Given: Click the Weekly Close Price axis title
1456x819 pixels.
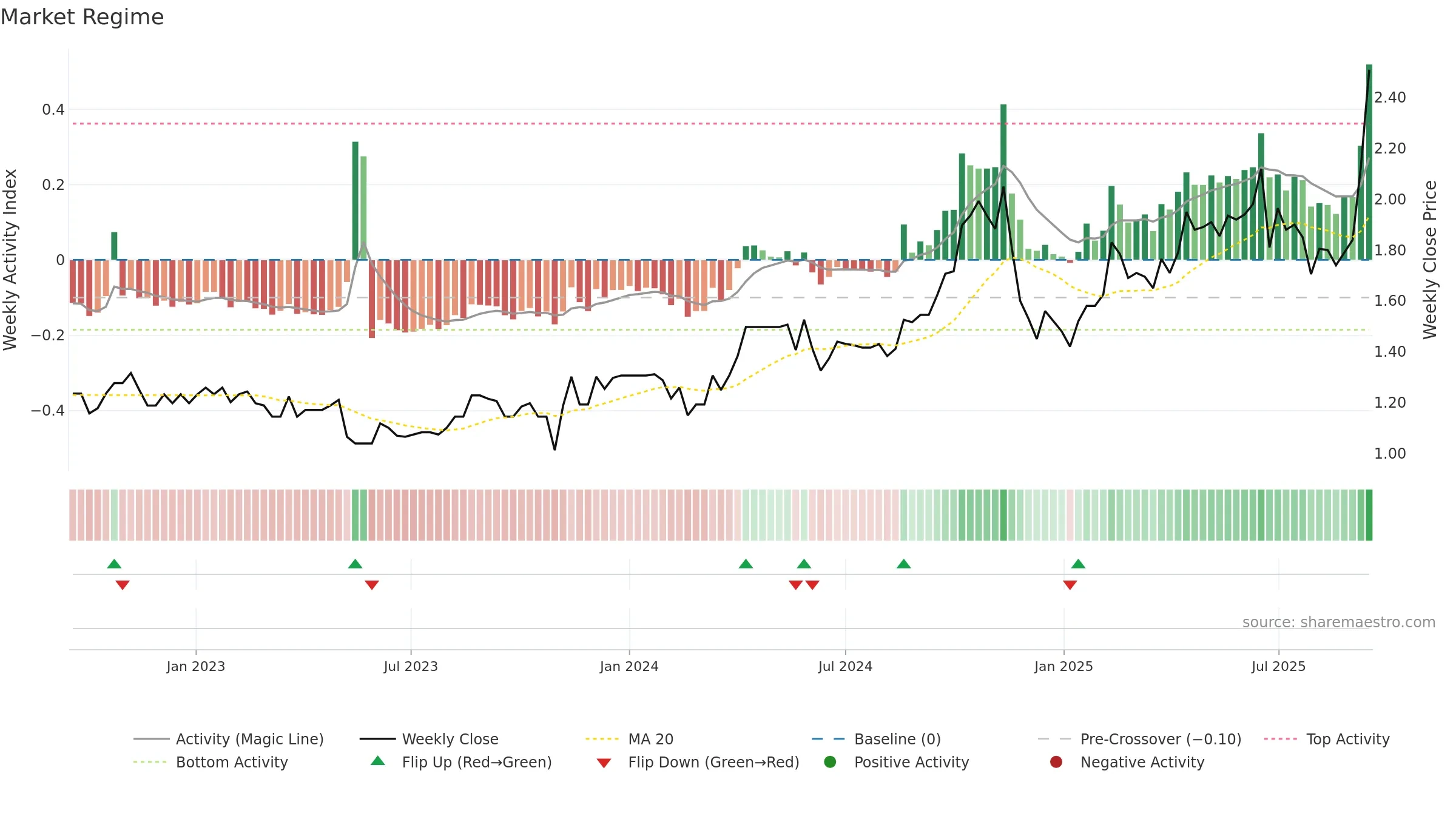Looking at the screenshot, I should pyautogui.click(x=1430, y=260).
